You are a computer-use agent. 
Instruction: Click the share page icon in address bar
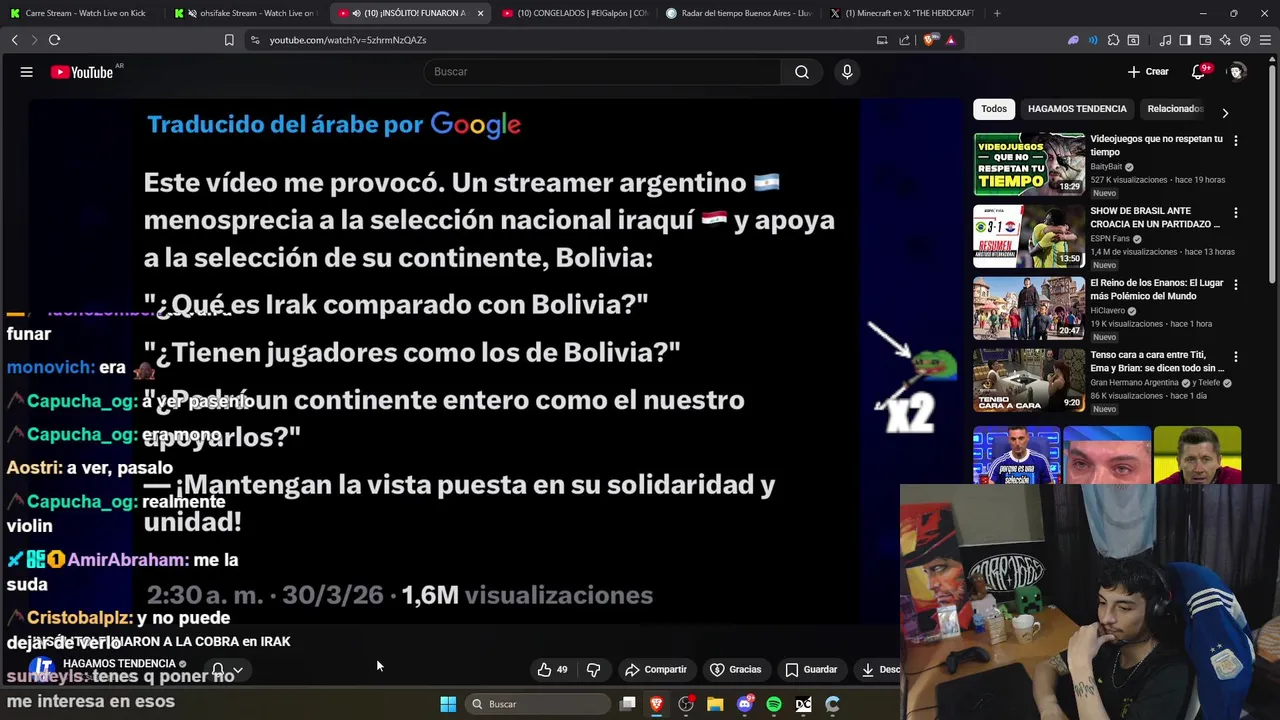[905, 40]
